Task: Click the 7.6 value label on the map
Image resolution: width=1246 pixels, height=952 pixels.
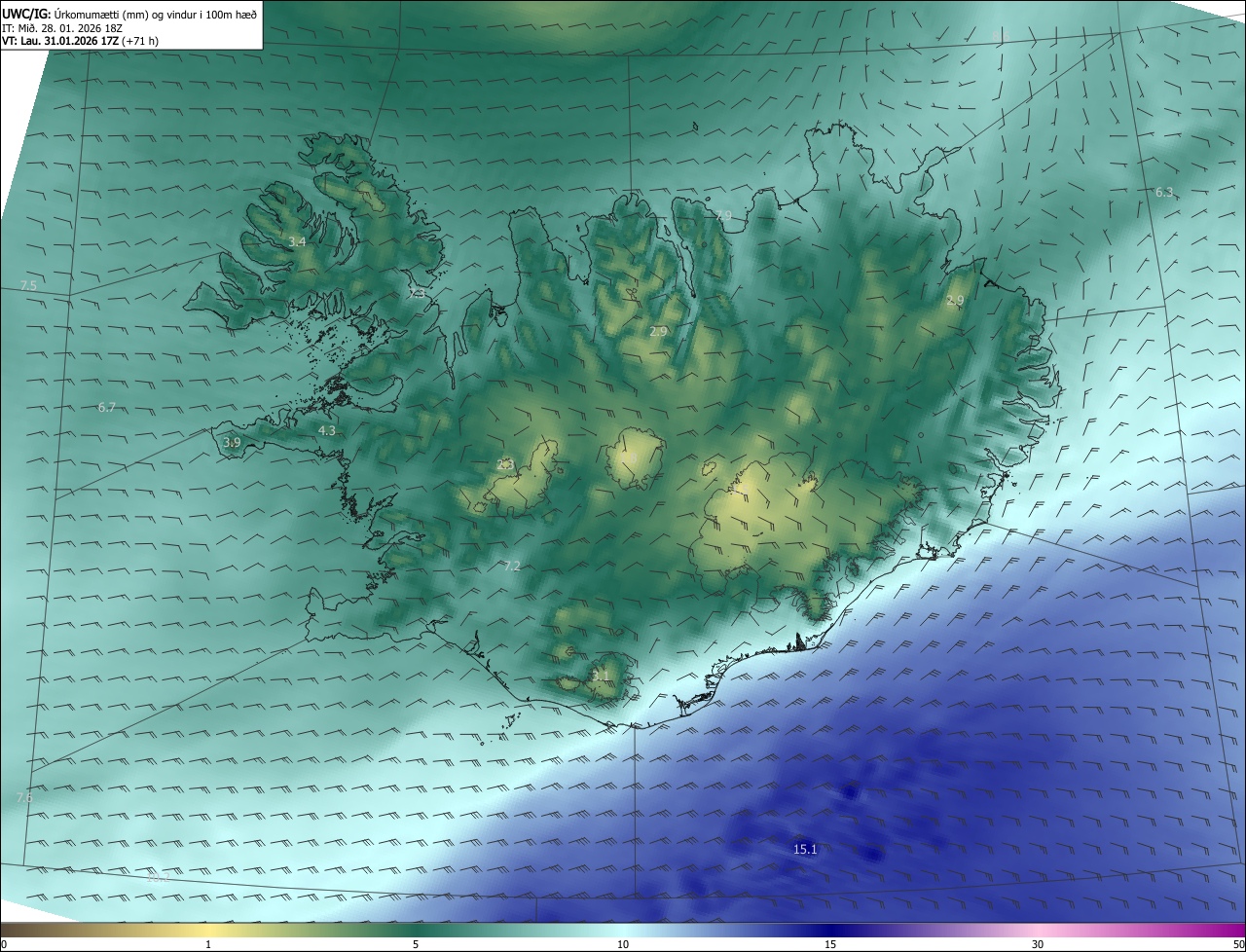Action: coord(24,797)
